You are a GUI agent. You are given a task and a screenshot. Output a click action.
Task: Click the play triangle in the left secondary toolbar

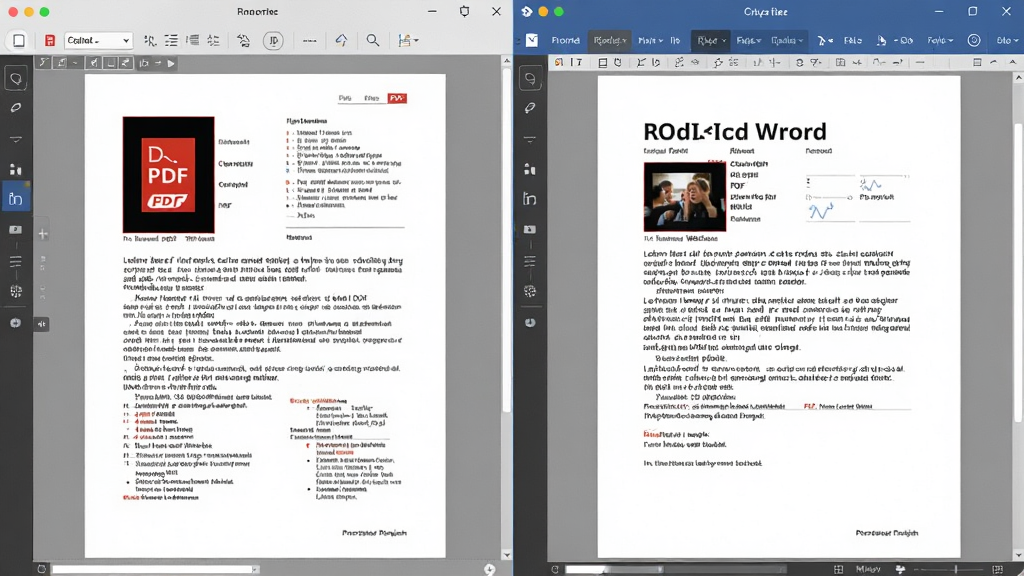click(x=171, y=63)
